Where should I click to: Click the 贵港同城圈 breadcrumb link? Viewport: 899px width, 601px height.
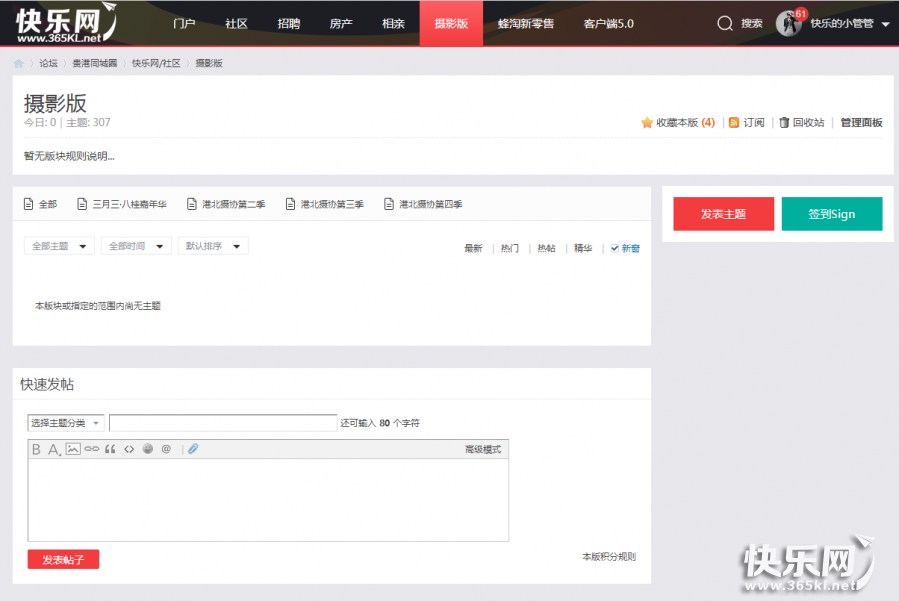[95, 63]
